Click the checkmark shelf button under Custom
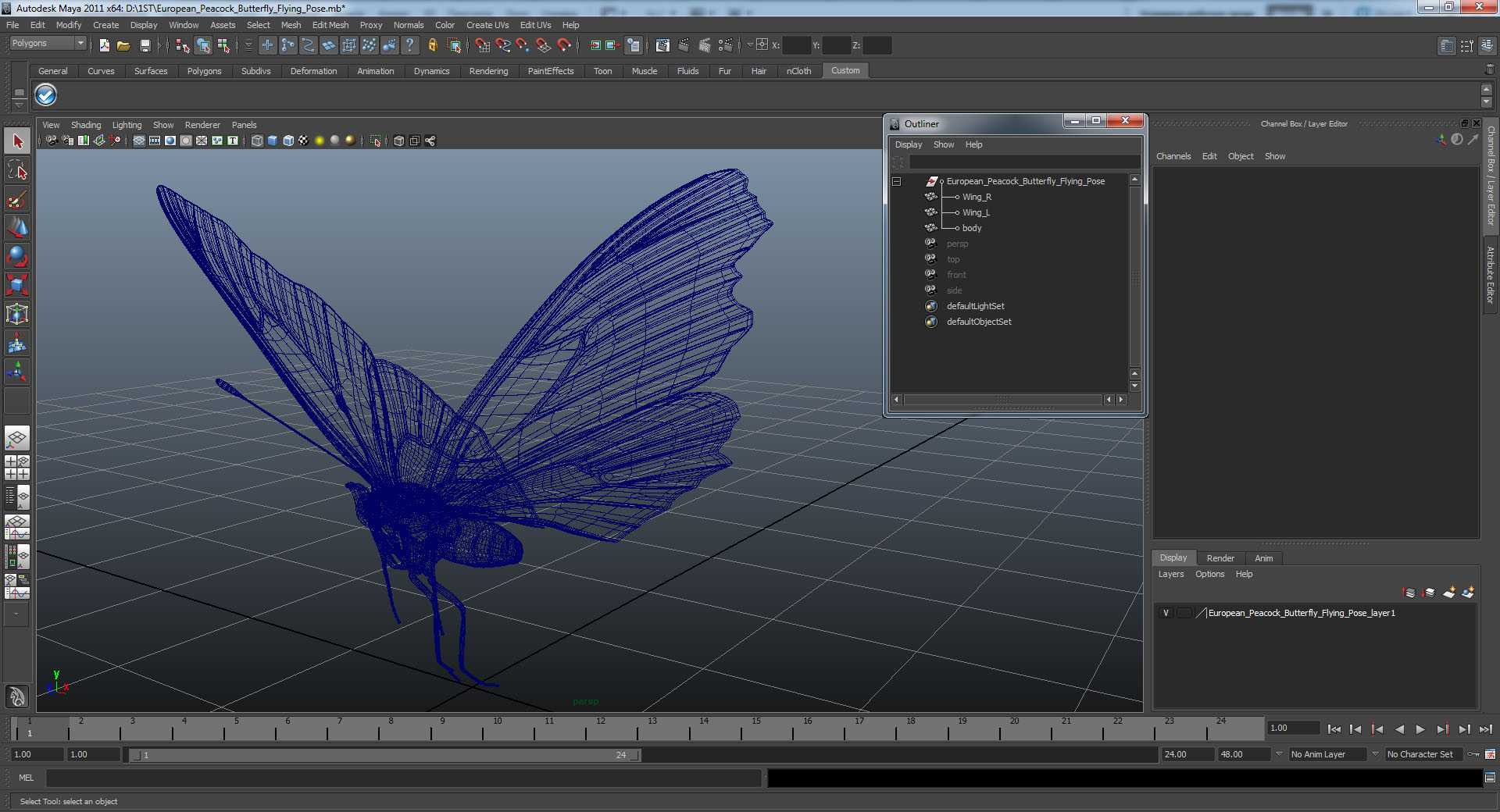1500x812 pixels. click(46, 95)
